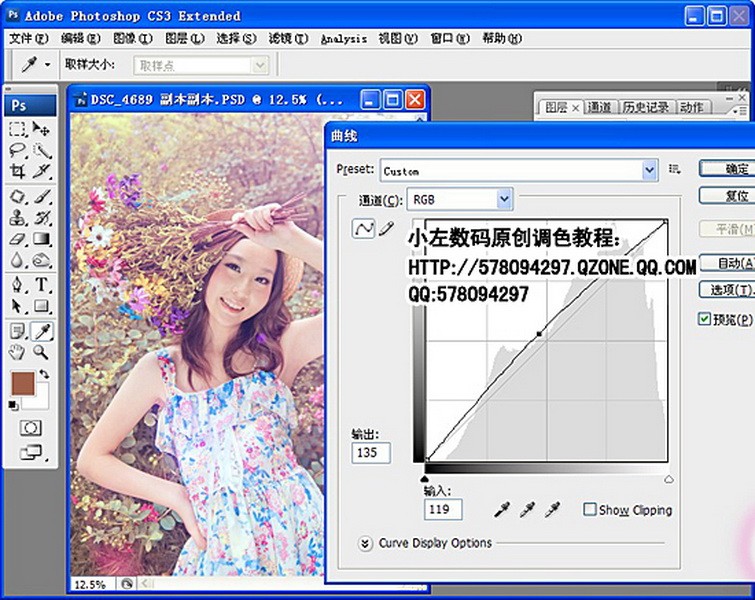Open the 取样大小 sample size dropdown
Screen dimensions: 755x600
(x=201, y=65)
